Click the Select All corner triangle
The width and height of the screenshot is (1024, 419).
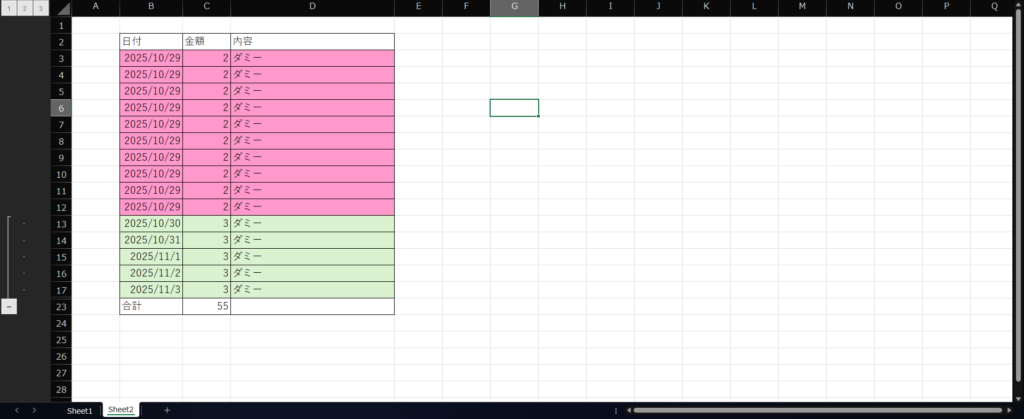point(62,8)
